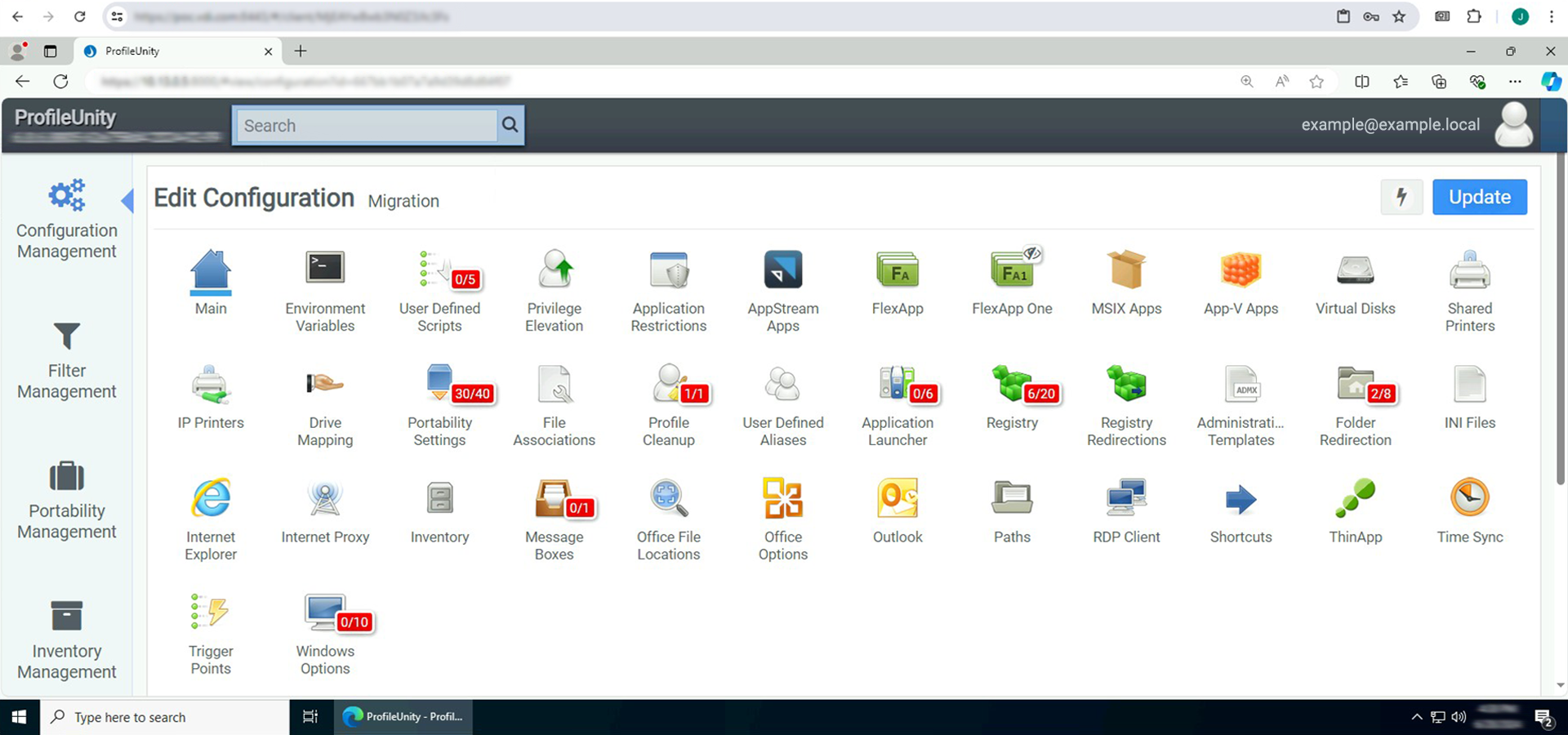This screenshot has width=1568, height=735.
Task: Select the Registry module icon
Action: tap(1012, 385)
